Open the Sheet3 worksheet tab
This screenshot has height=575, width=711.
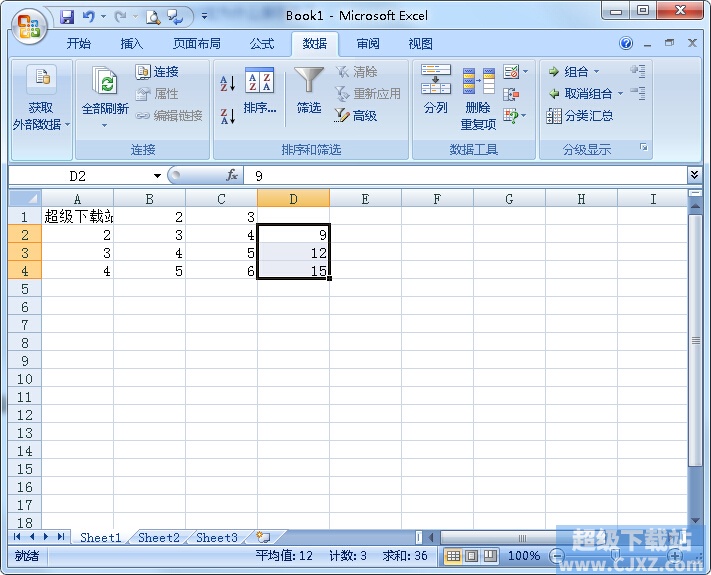click(x=217, y=538)
